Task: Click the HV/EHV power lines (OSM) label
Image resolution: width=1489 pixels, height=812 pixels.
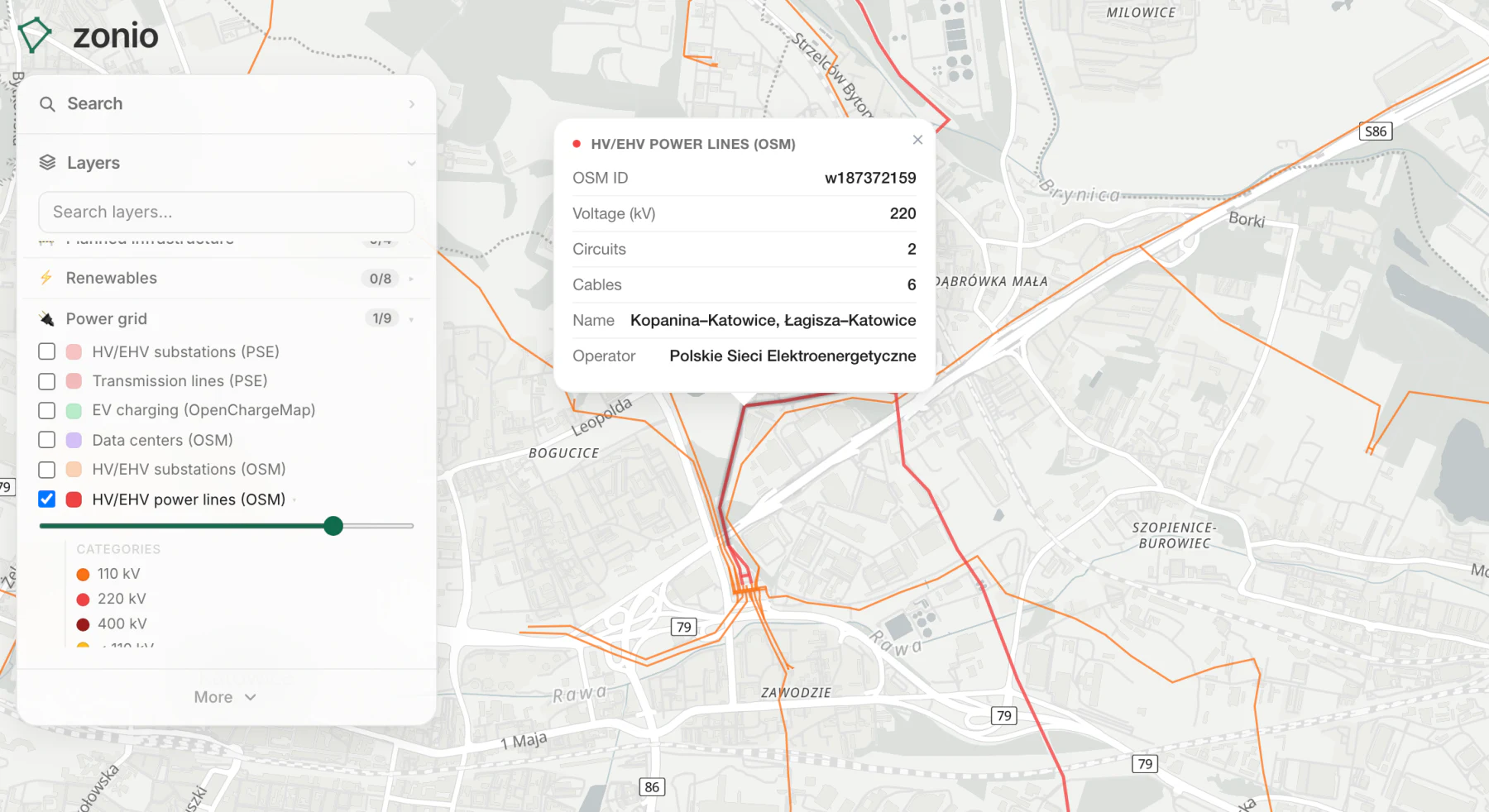Action: point(189,499)
